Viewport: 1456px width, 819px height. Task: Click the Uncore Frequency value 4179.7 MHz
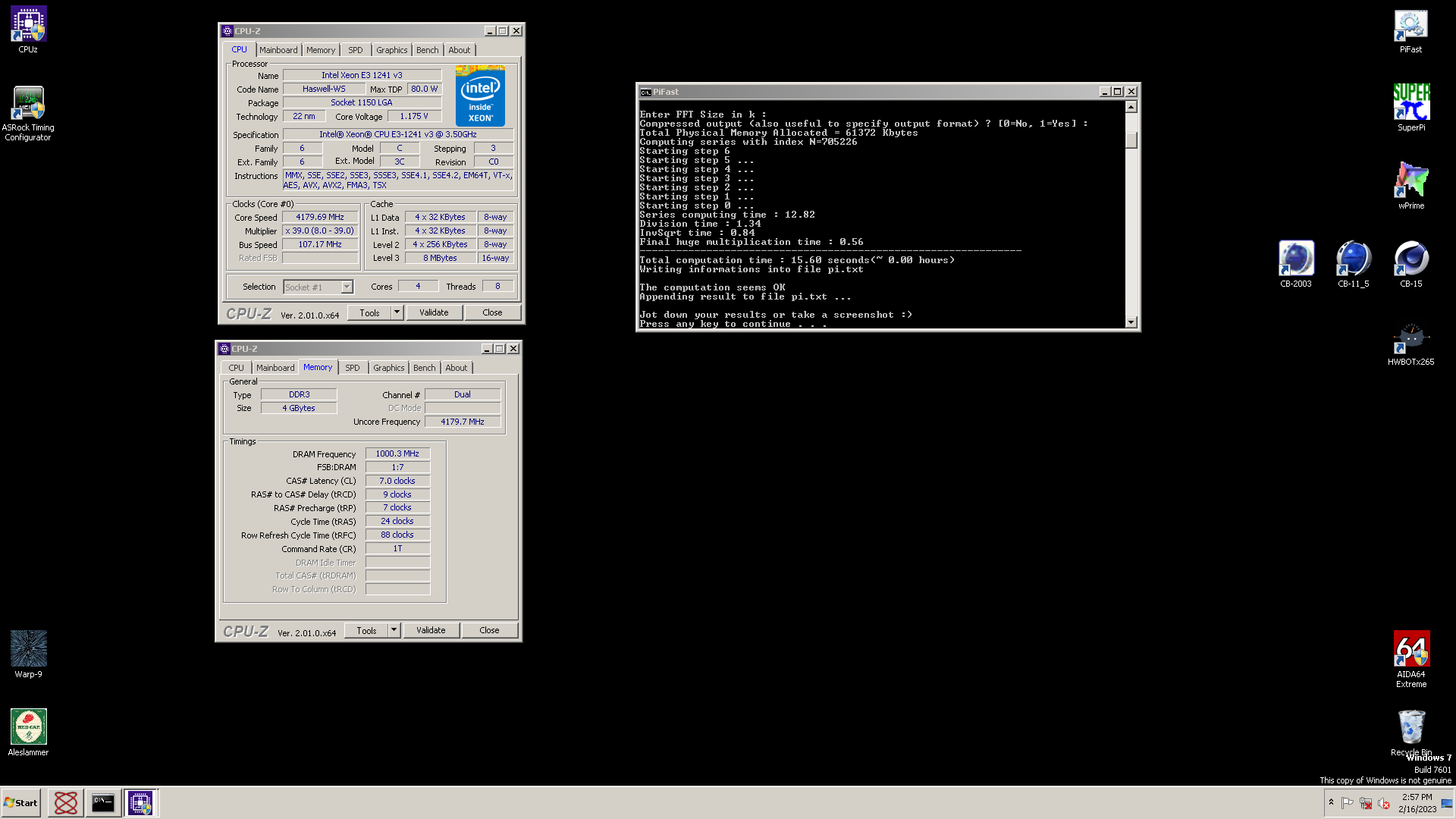(x=463, y=422)
